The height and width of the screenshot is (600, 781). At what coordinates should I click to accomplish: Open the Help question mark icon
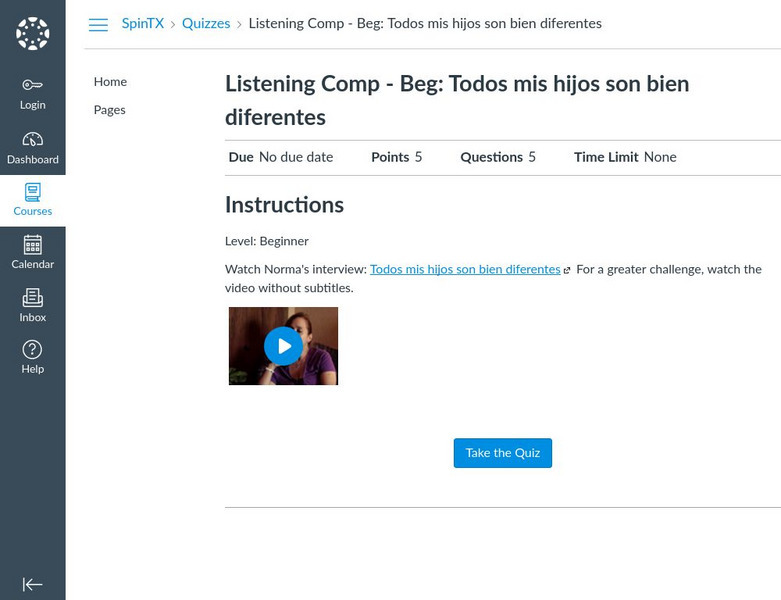[32, 350]
